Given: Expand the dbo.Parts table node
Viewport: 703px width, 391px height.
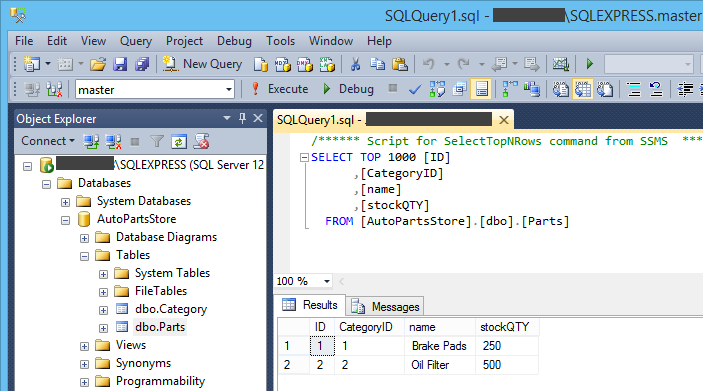Looking at the screenshot, I should coord(103,328).
